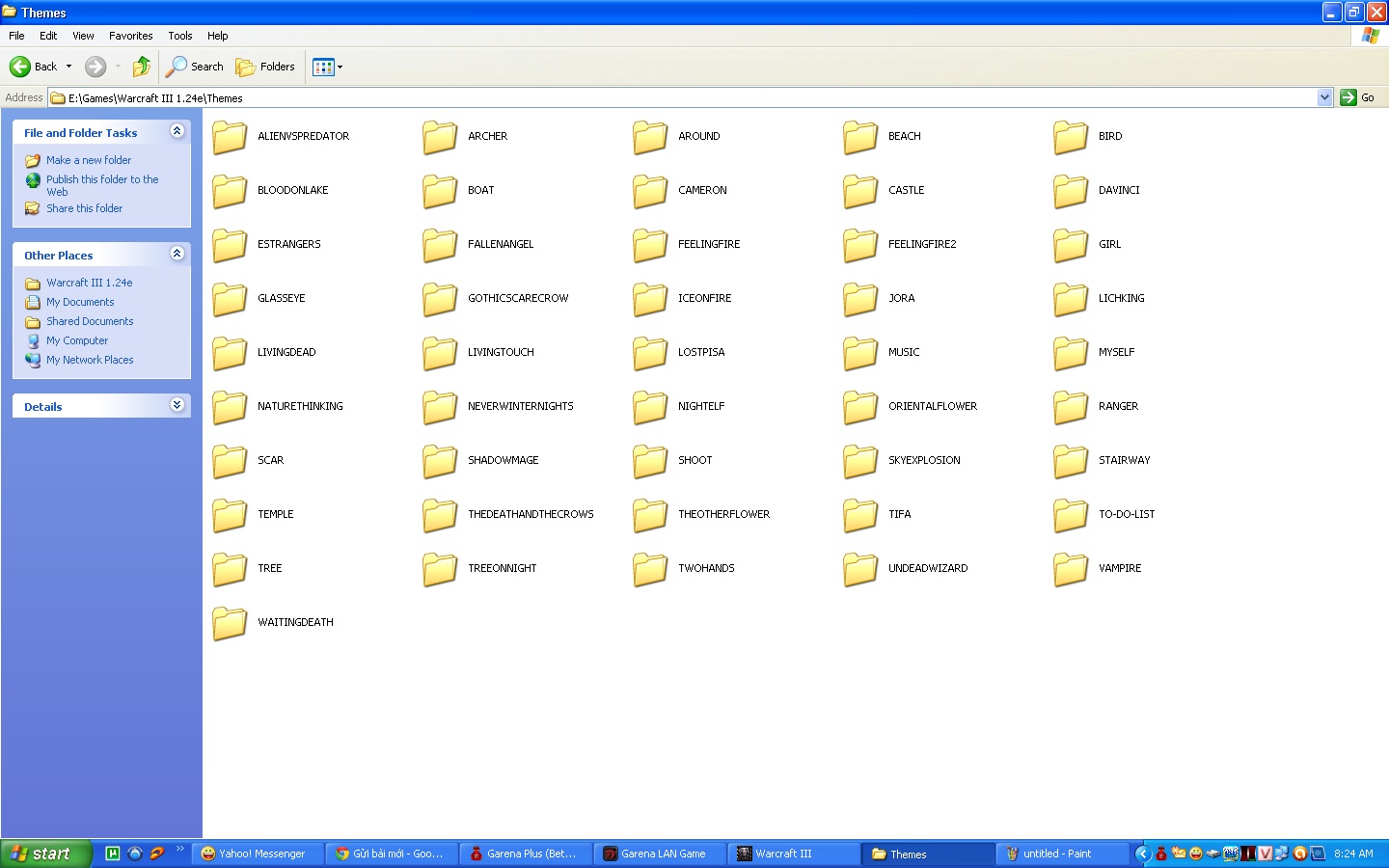Collapse the File and Folder Tasks panel
This screenshot has height=868, width=1389.
click(177, 131)
